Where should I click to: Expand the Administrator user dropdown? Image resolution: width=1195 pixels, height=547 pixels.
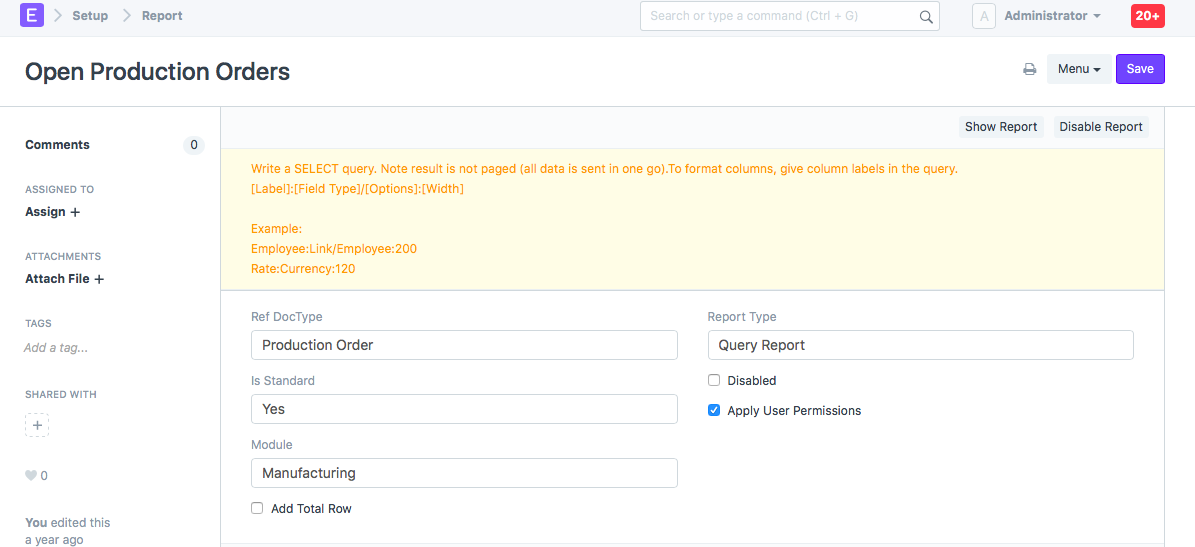tap(1052, 16)
